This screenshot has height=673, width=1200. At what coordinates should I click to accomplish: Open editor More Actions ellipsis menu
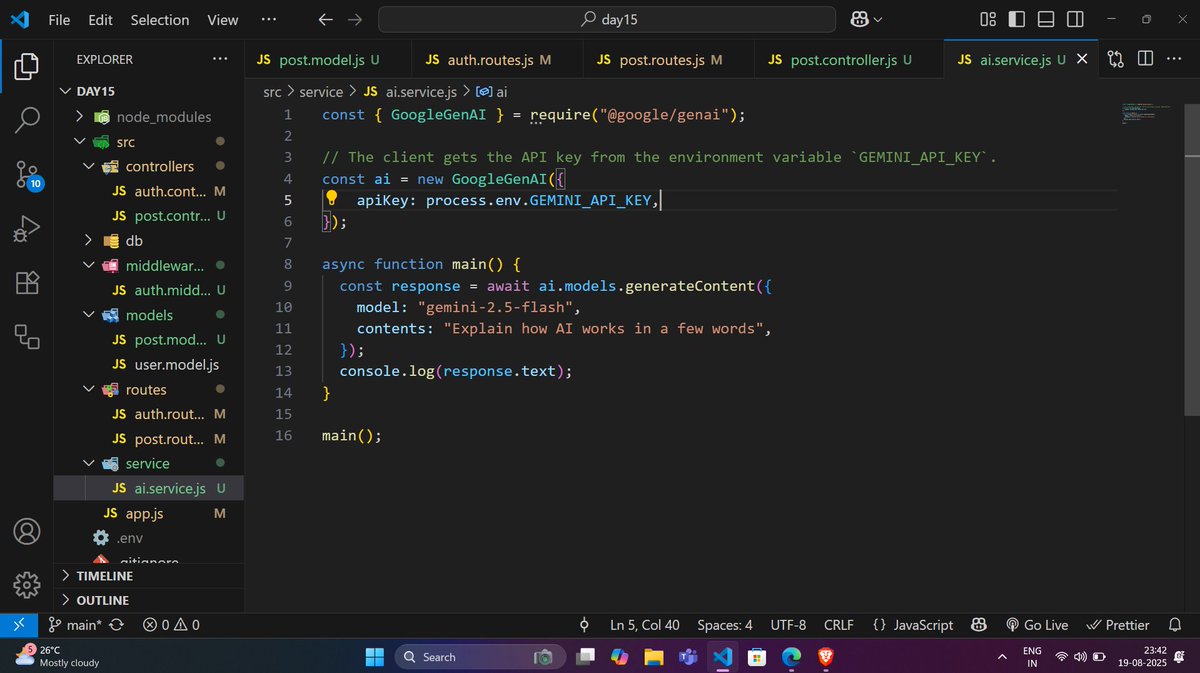tap(1174, 59)
